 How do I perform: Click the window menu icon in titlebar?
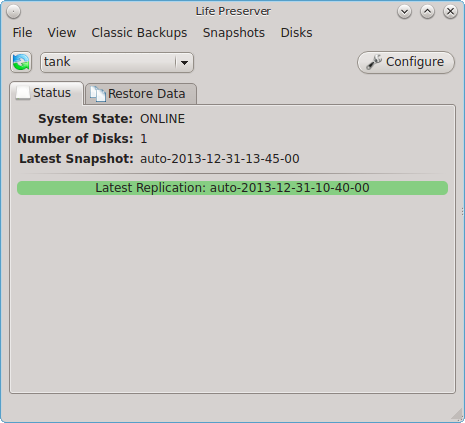pyautogui.click(x=13, y=12)
